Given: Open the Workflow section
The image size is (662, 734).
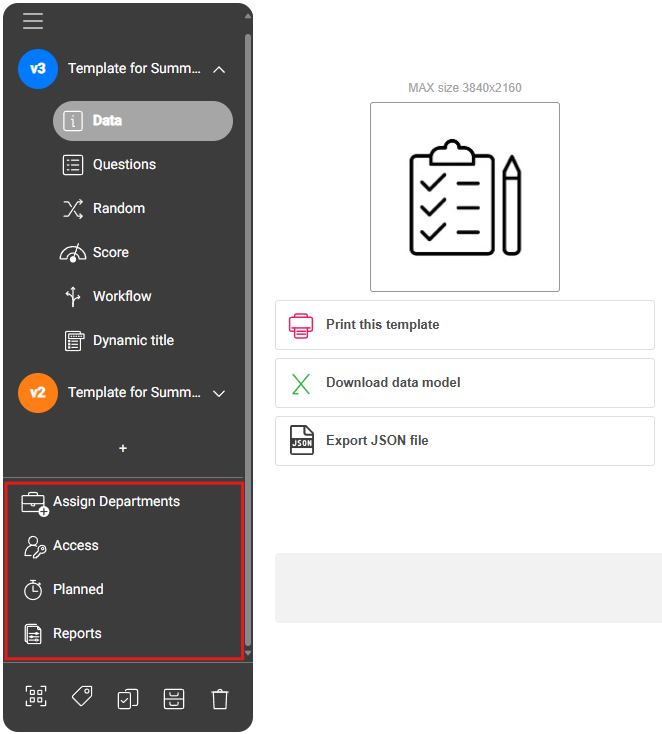Looking at the screenshot, I should click(x=122, y=297).
